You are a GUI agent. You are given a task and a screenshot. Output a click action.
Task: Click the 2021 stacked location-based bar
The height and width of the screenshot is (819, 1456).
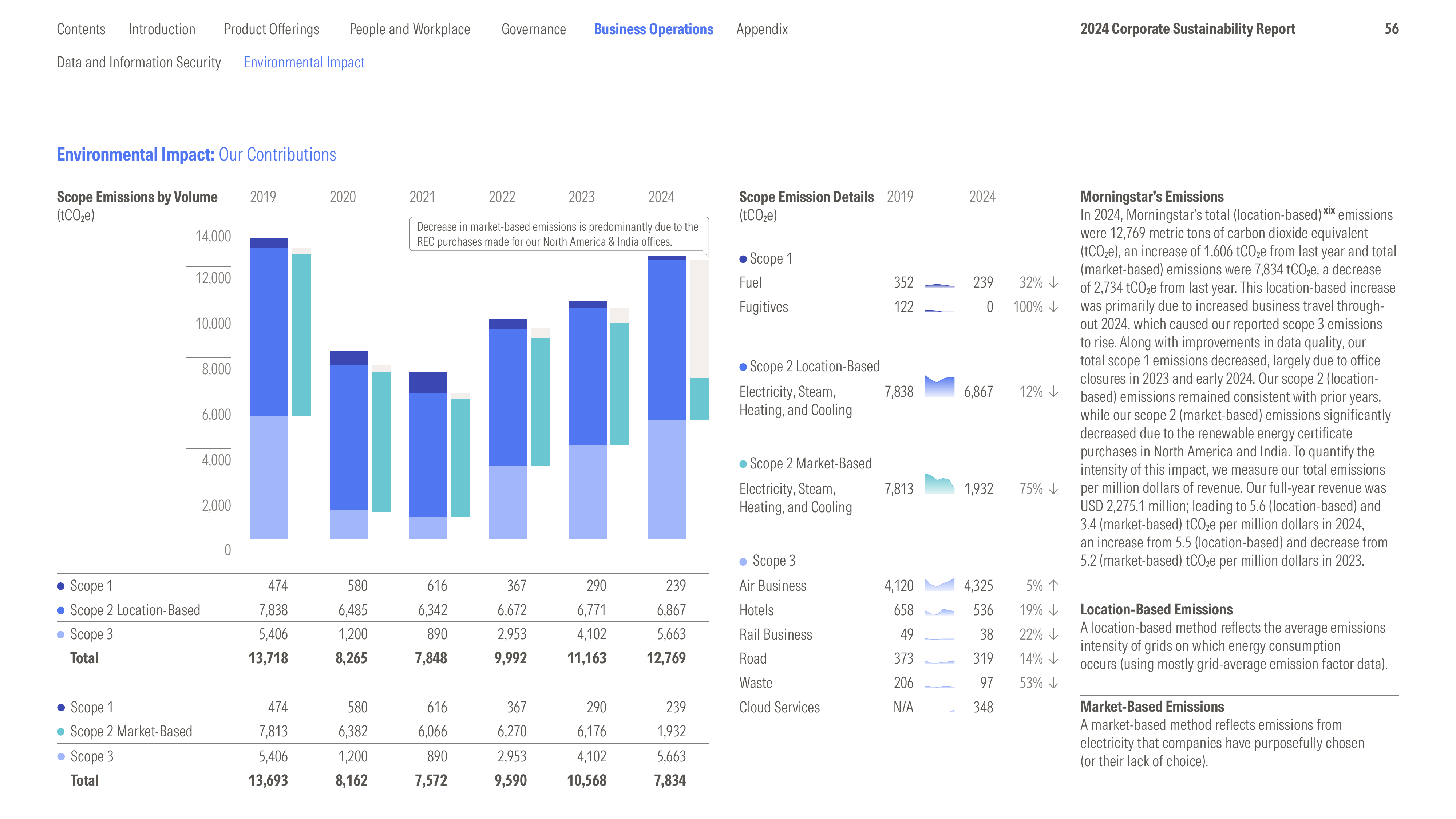point(428,455)
